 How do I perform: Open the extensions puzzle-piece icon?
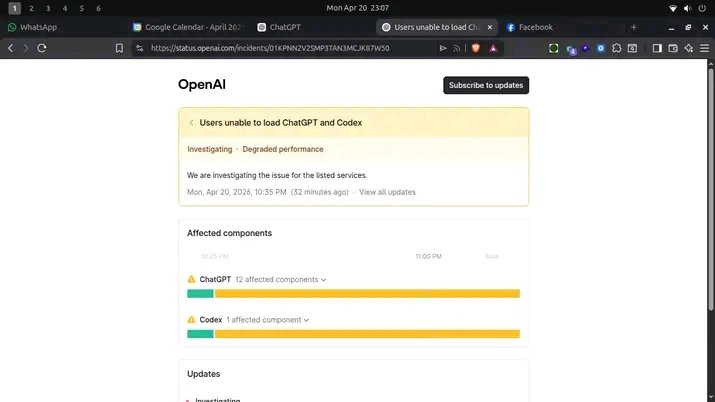coord(617,48)
